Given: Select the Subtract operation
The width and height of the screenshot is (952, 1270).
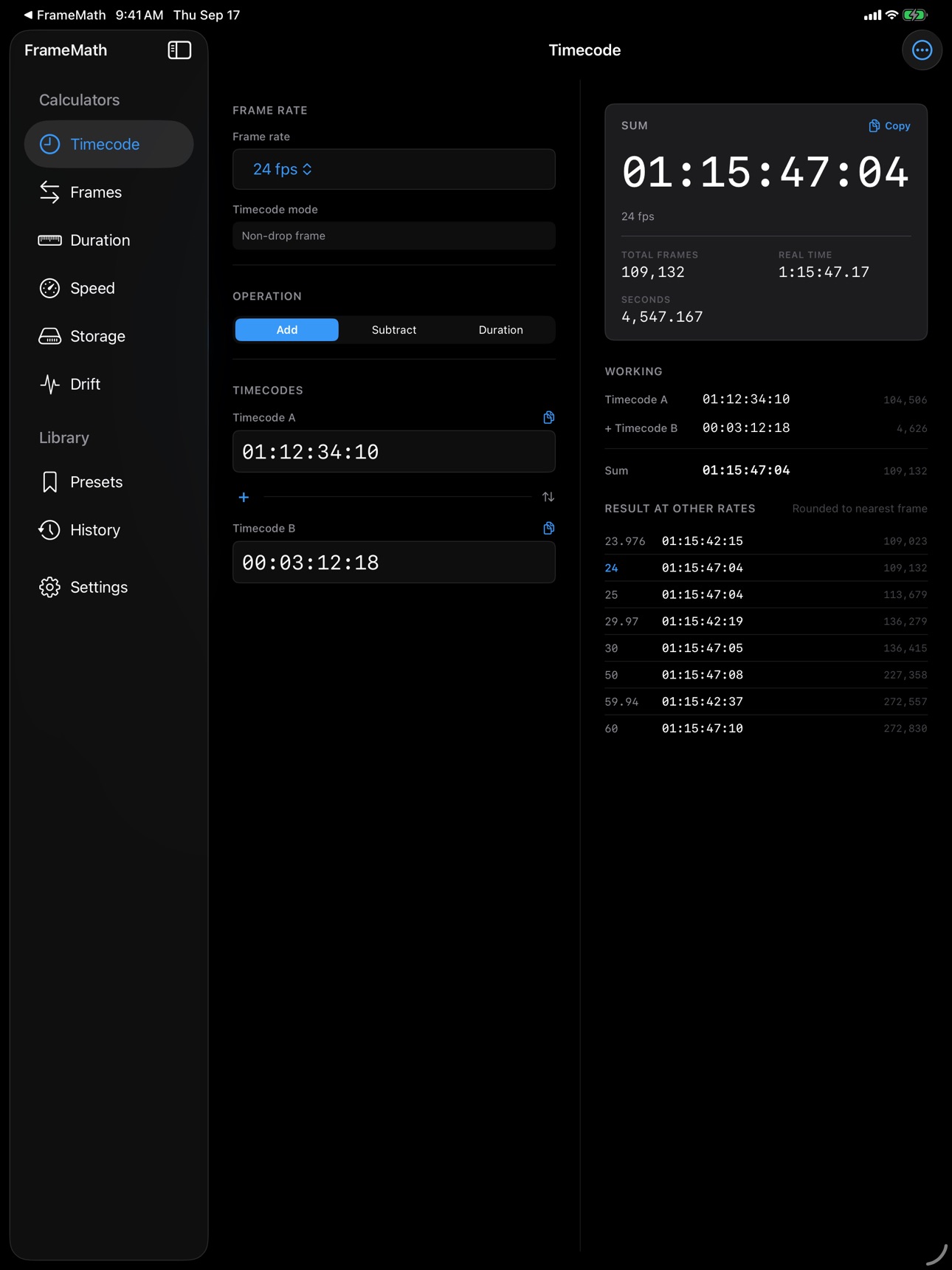Looking at the screenshot, I should [x=394, y=330].
